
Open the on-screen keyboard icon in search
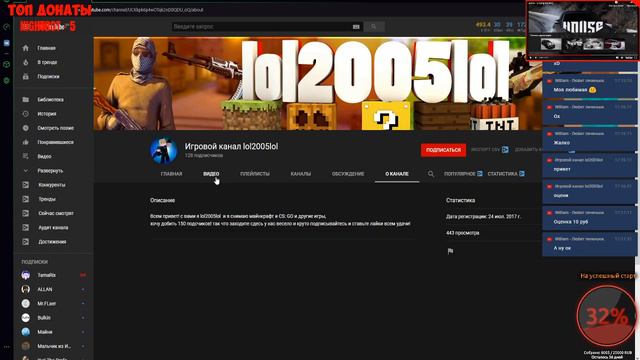click(356, 27)
